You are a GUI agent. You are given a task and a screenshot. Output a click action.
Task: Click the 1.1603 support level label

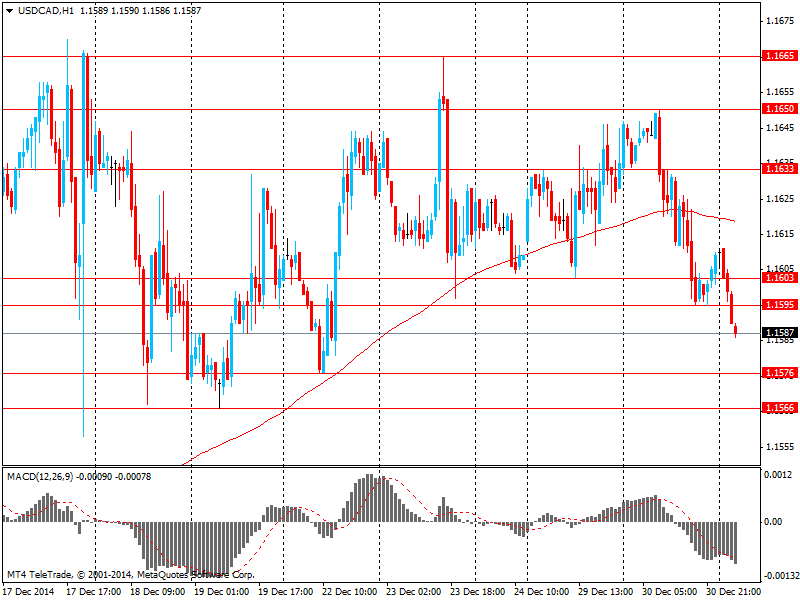coord(780,278)
